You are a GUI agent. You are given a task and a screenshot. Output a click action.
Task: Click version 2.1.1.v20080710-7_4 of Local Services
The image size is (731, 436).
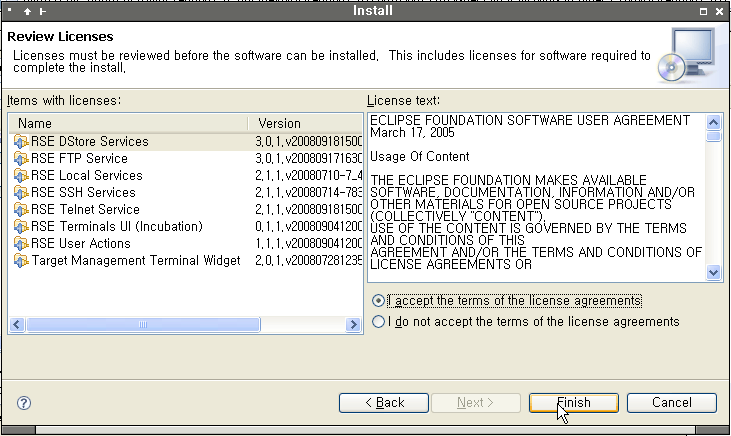309,175
